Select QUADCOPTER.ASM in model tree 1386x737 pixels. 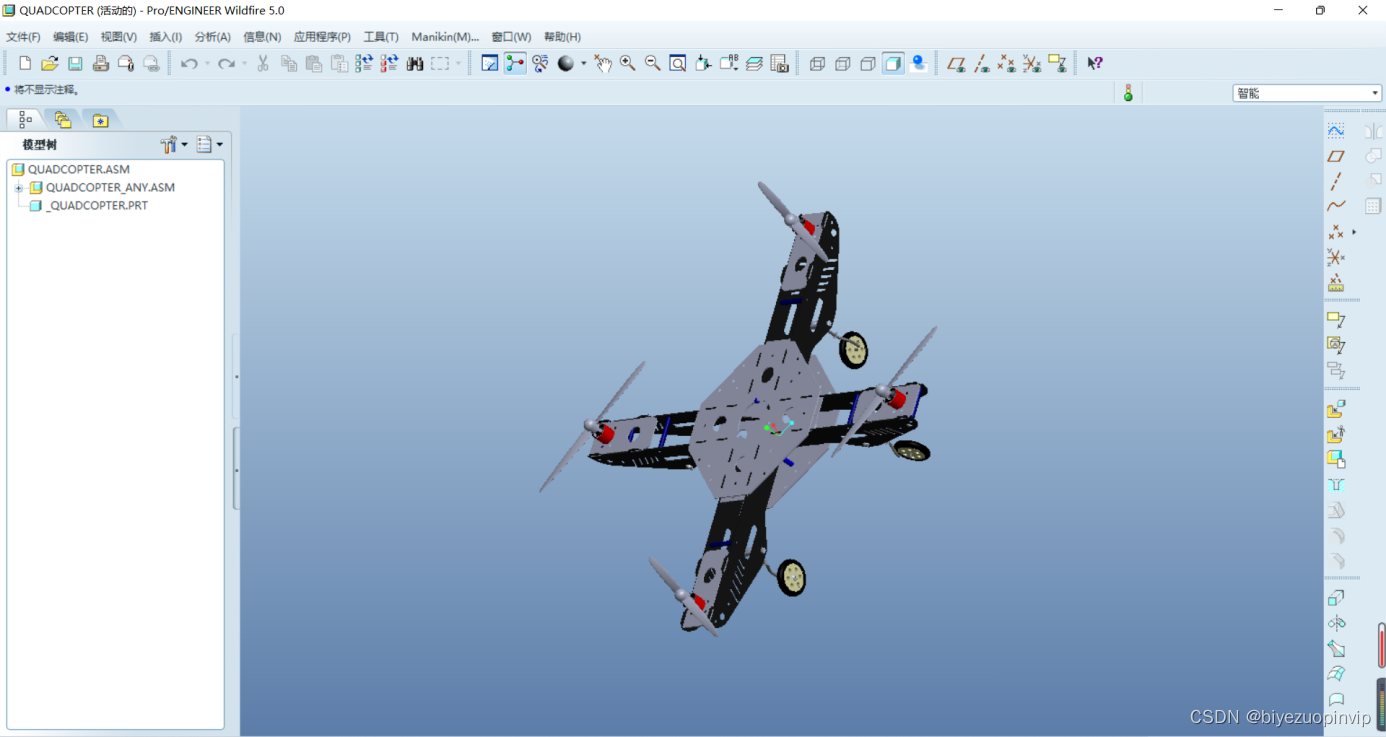coord(79,170)
